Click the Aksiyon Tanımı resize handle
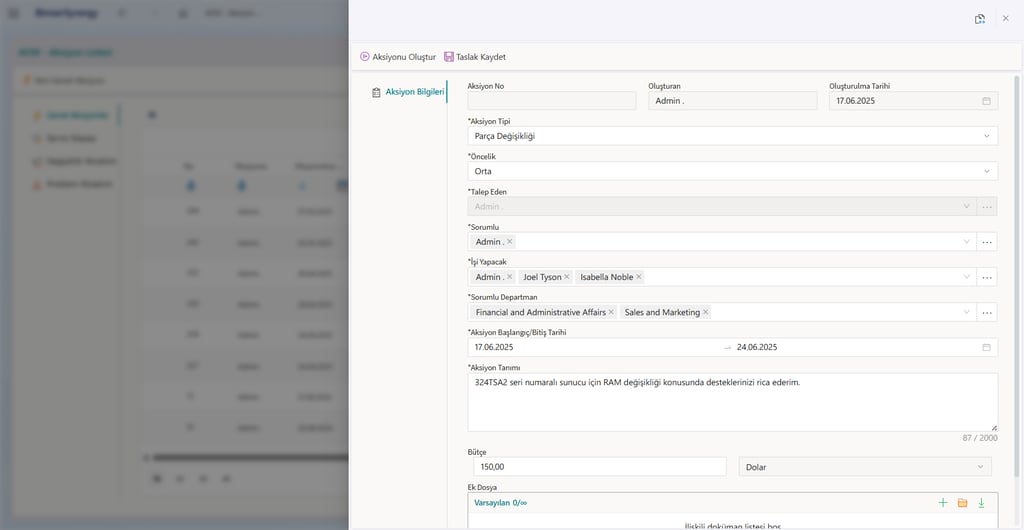Screen dimensions: 1024x530 tap(994, 428)
